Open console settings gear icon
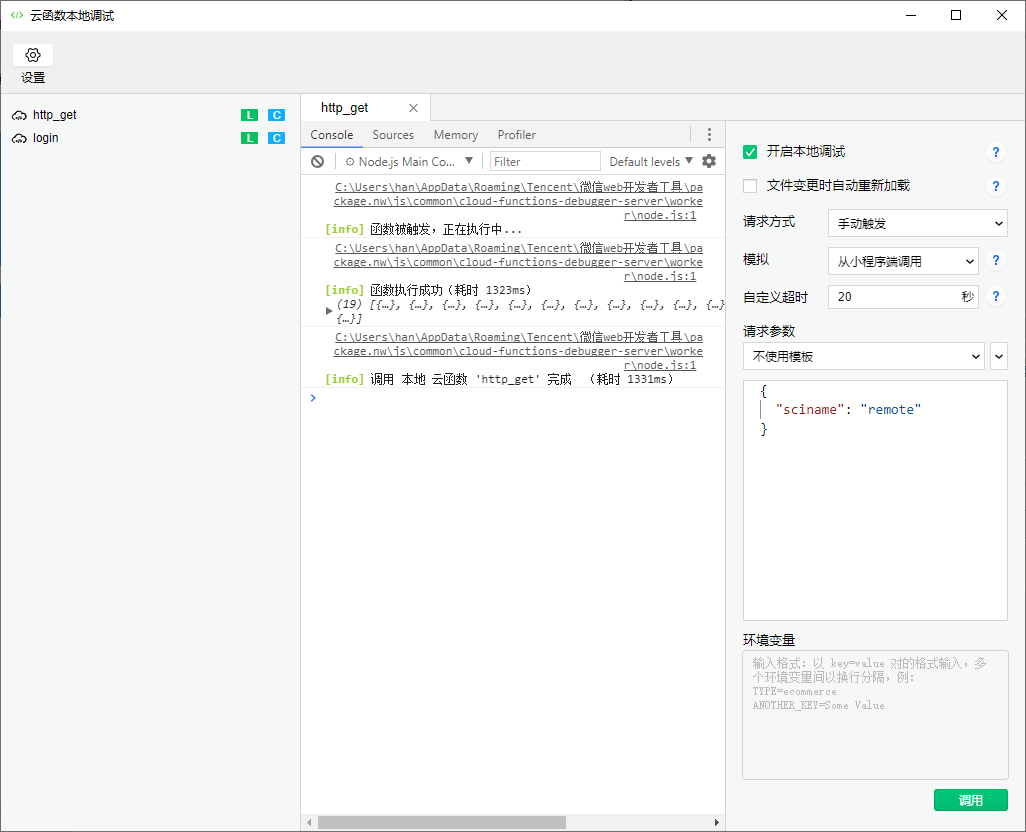The image size is (1026, 832). [709, 161]
